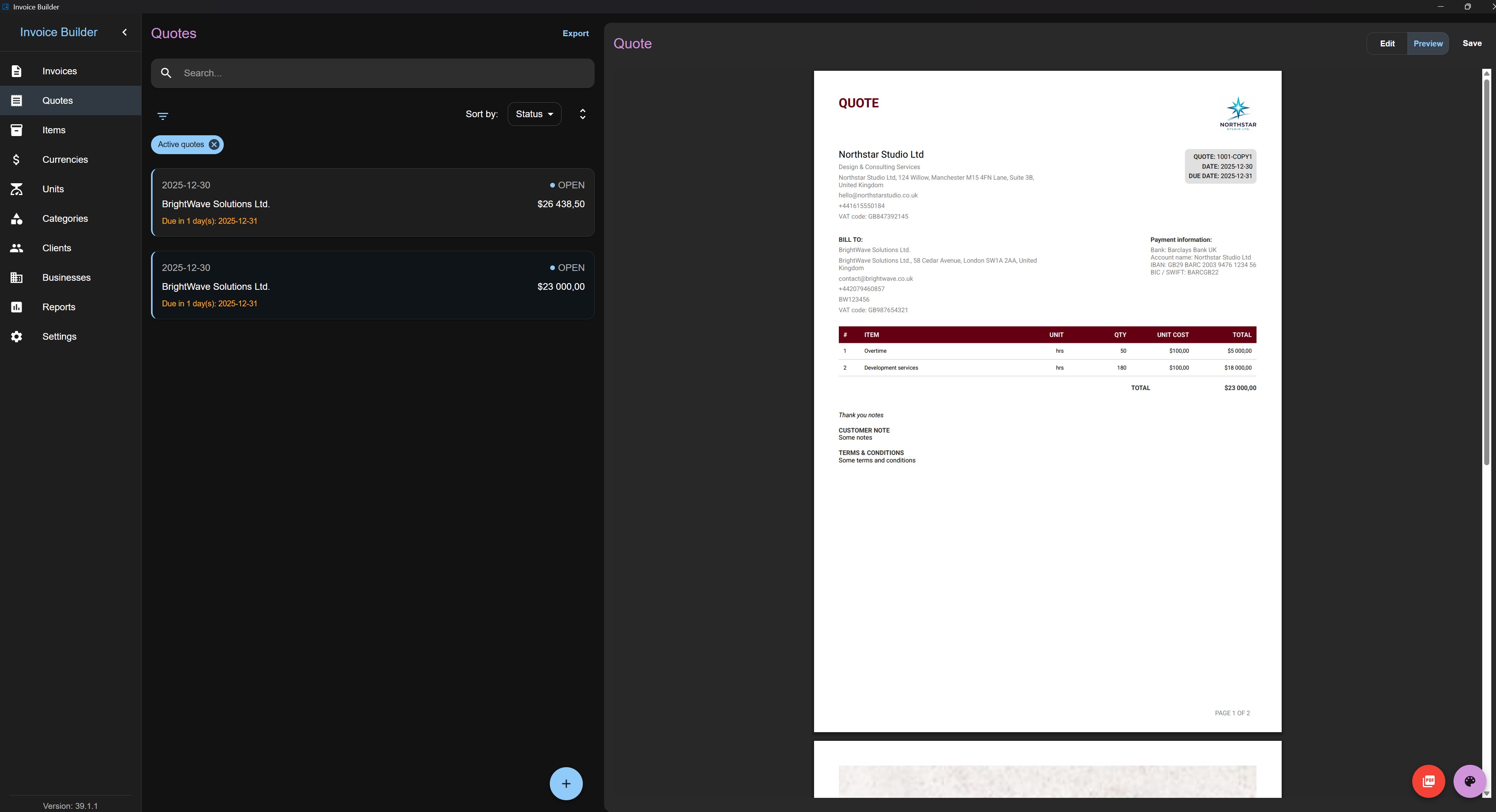This screenshot has height=812, width=1496.
Task: Click the preview scrollbar down arrow
Action: pyautogui.click(x=1487, y=794)
